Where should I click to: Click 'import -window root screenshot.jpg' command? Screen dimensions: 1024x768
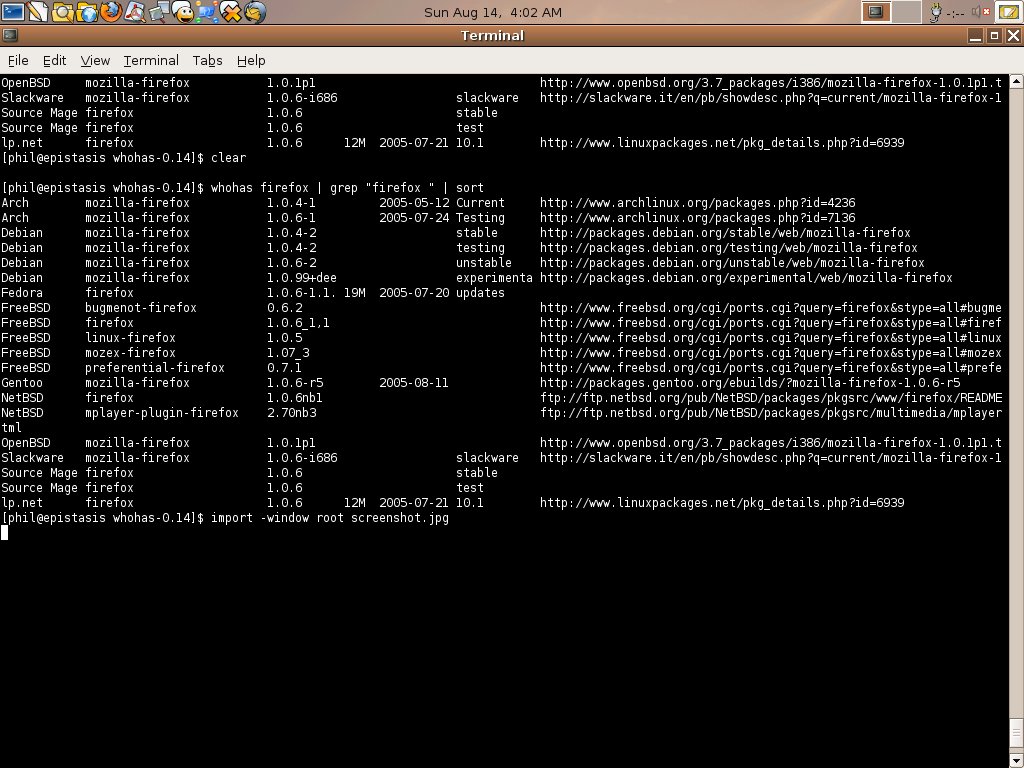point(330,518)
